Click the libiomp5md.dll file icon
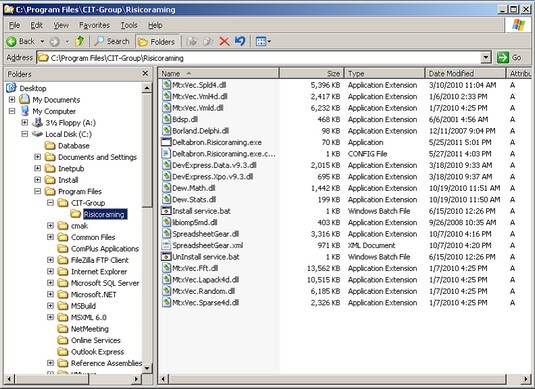535x389 pixels. point(166,222)
